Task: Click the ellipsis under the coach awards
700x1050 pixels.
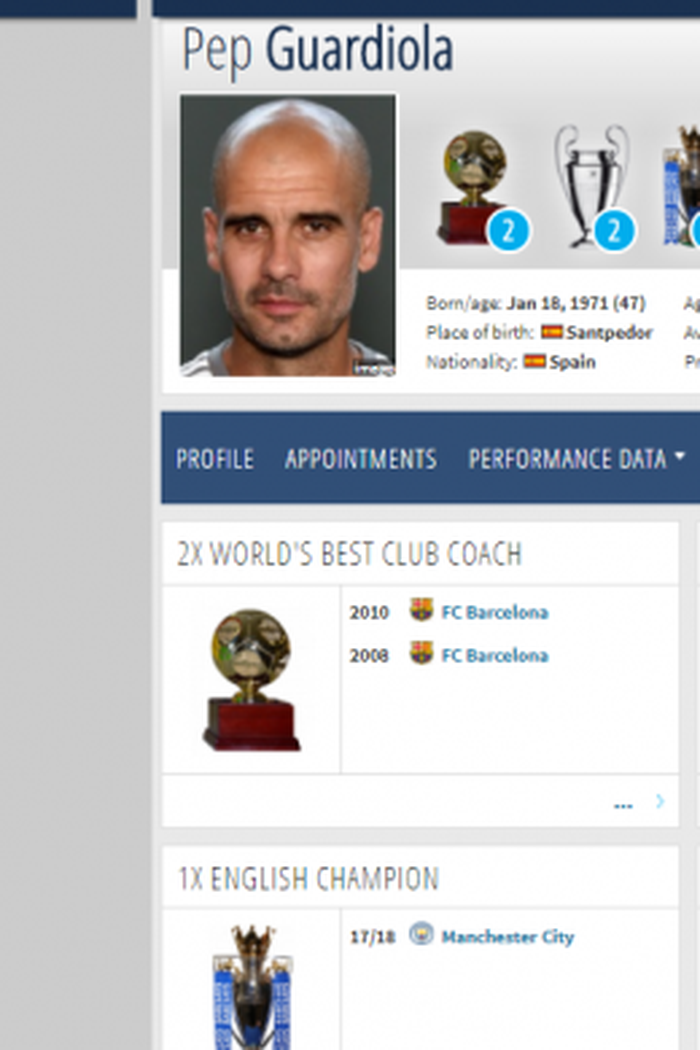Action: 623,805
